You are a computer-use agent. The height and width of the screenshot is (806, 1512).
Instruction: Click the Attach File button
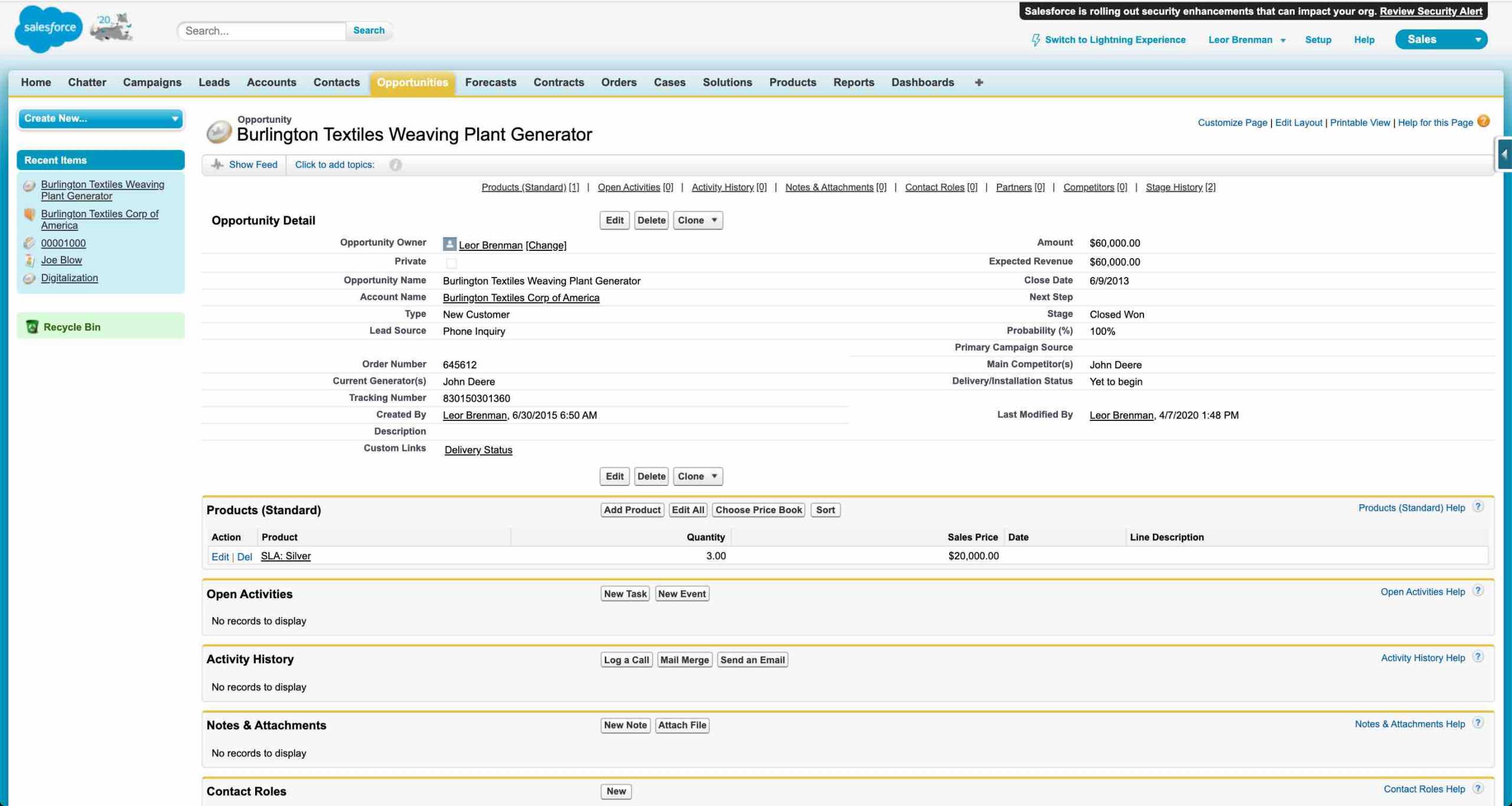tap(682, 726)
